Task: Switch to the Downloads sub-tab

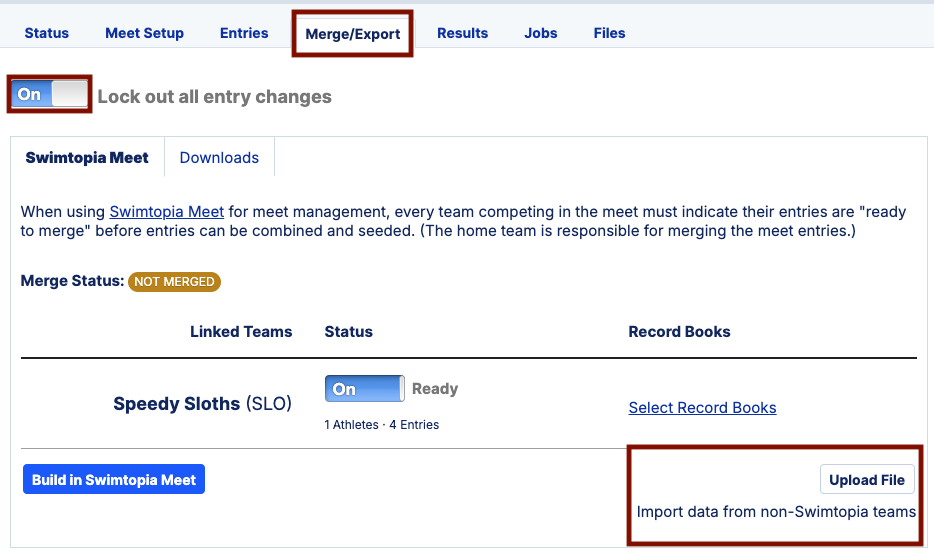Action: click(219, 158)
